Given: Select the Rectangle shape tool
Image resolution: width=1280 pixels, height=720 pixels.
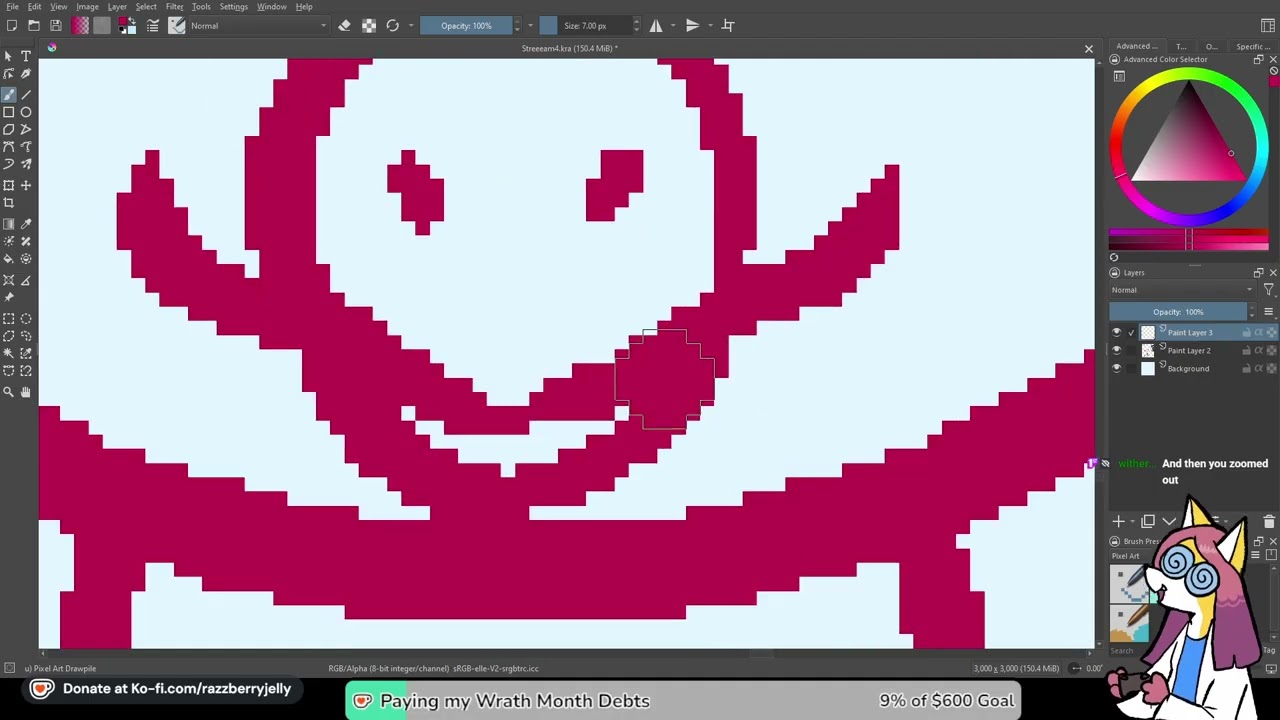Looking at the screenshot, I should 9,112.
